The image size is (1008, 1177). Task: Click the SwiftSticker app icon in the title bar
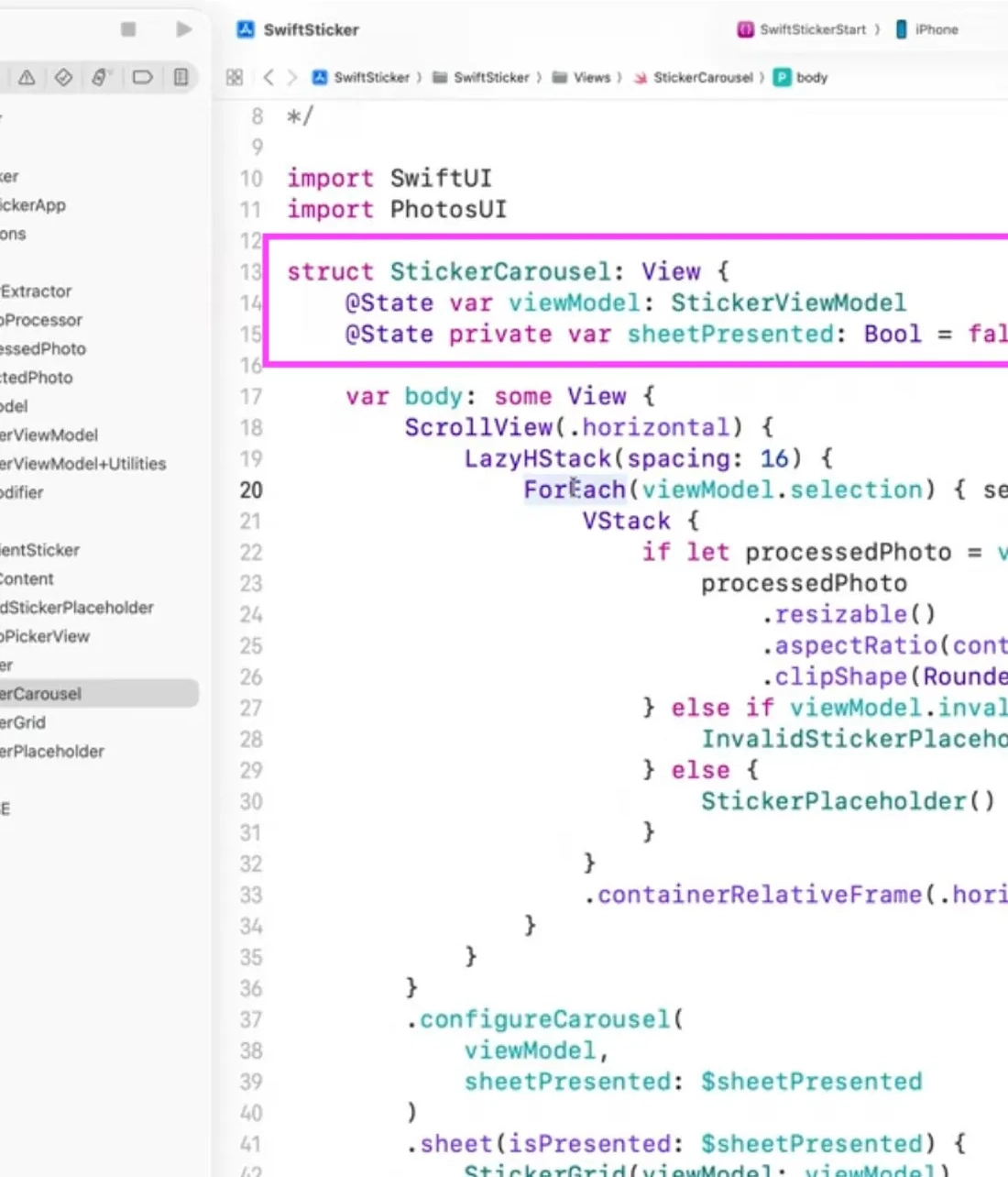[245, 29]
